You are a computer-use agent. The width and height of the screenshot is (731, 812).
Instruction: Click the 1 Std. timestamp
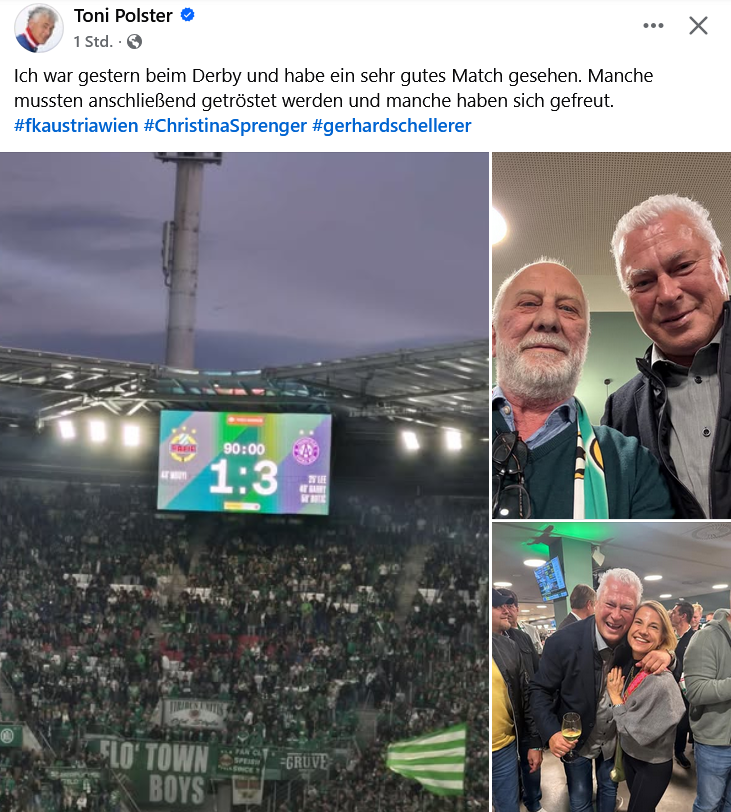pos(93,41)
